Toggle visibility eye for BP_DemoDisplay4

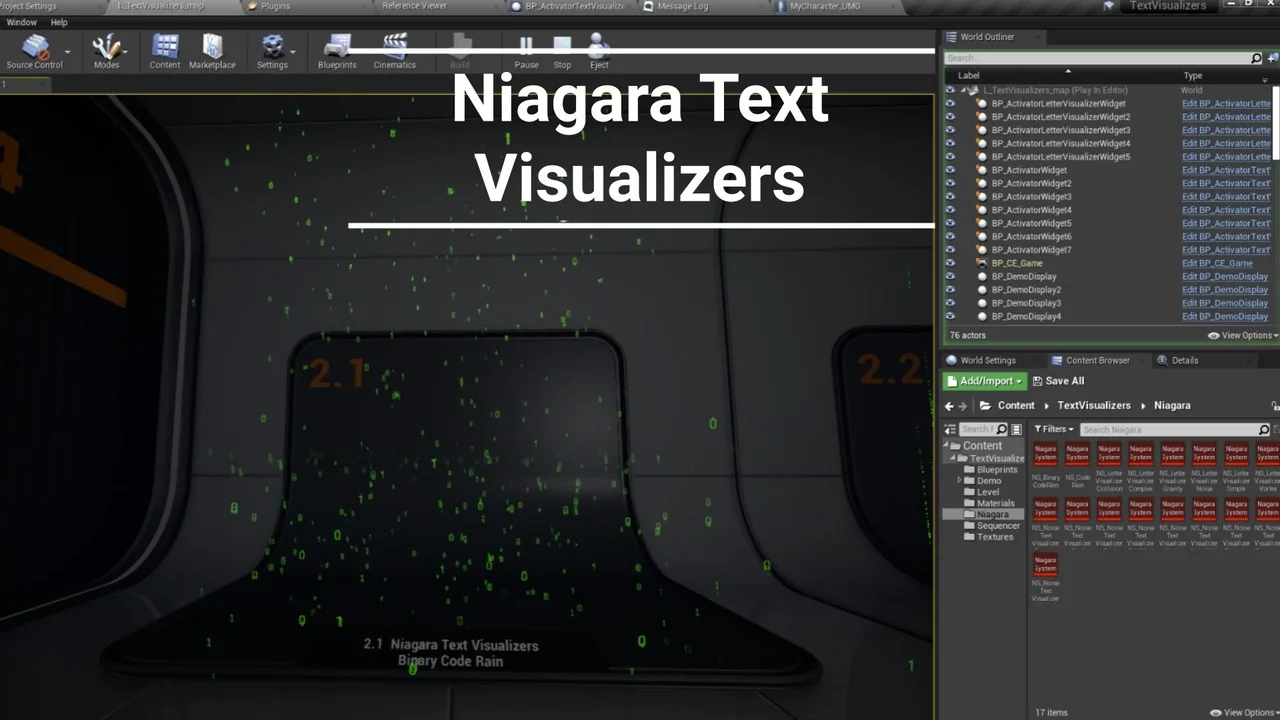click(950, 316)
